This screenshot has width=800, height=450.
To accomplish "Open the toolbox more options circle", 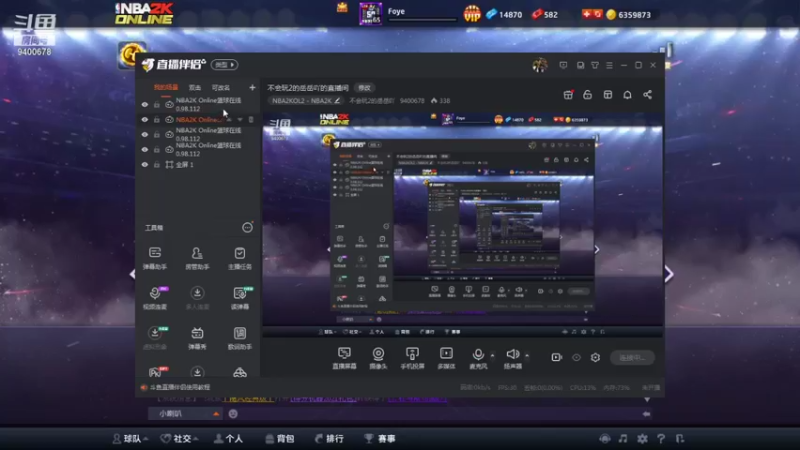I will tap(247, 227).
